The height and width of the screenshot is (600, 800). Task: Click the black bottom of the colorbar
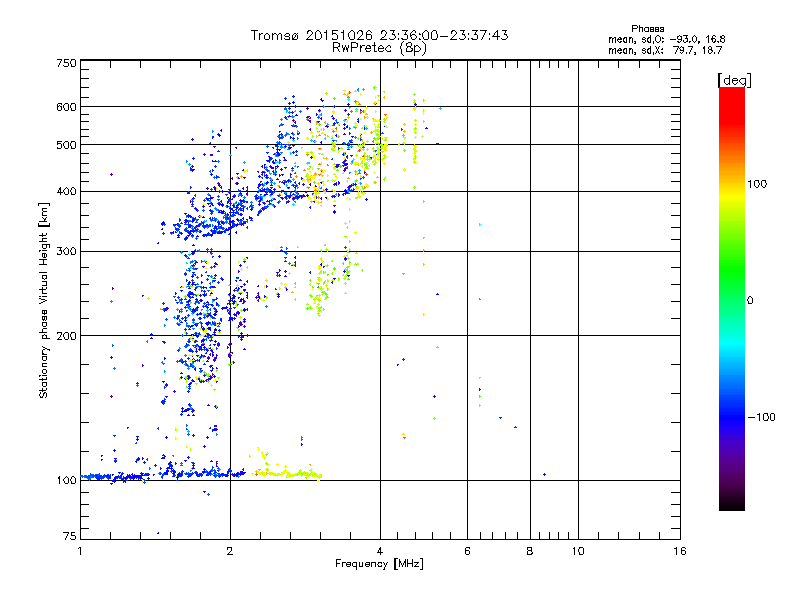tap(732, 504)
